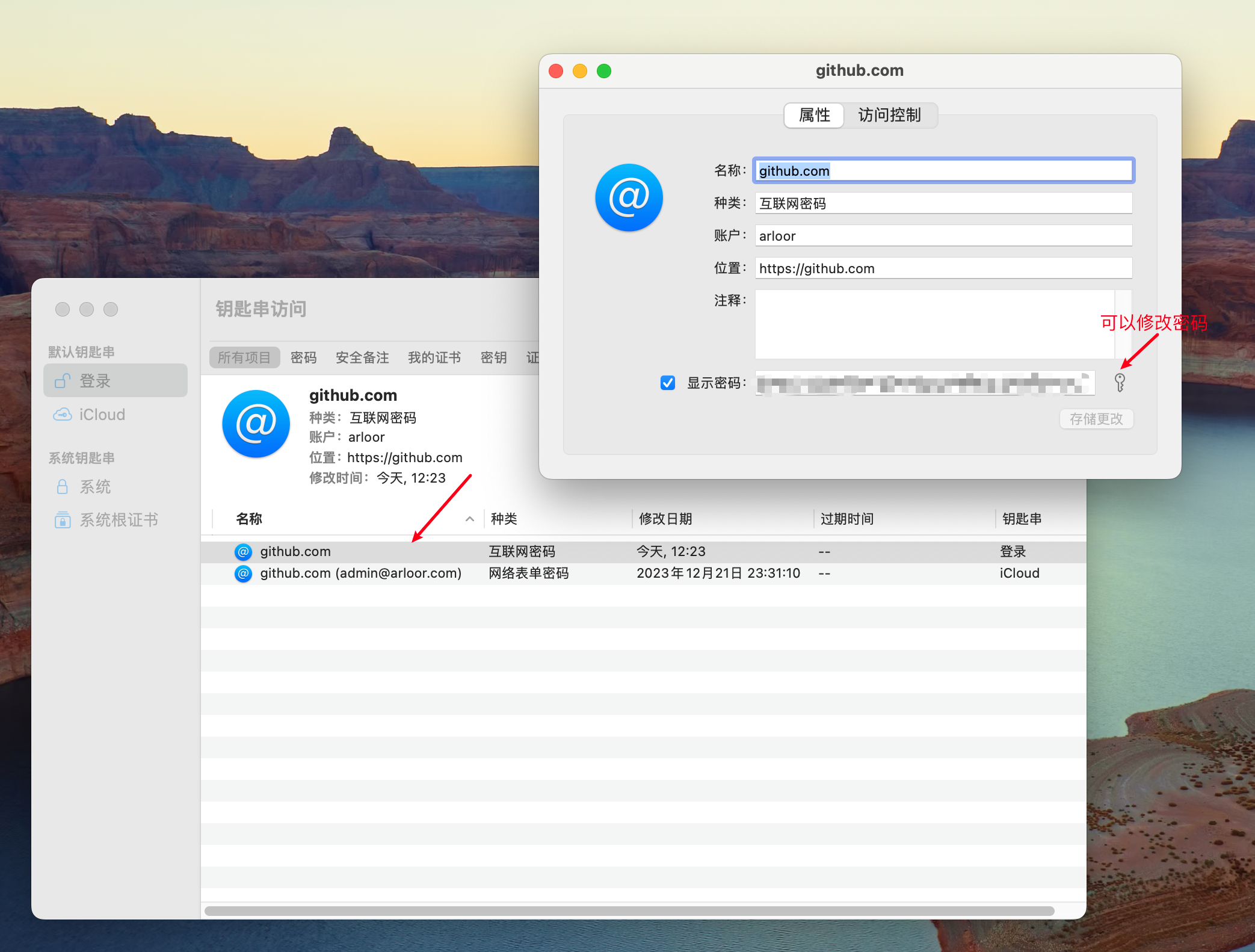The image size is (1255, 952).
Task: Select 登录 keychain in sidebar
Action: [x=116, y=380]
